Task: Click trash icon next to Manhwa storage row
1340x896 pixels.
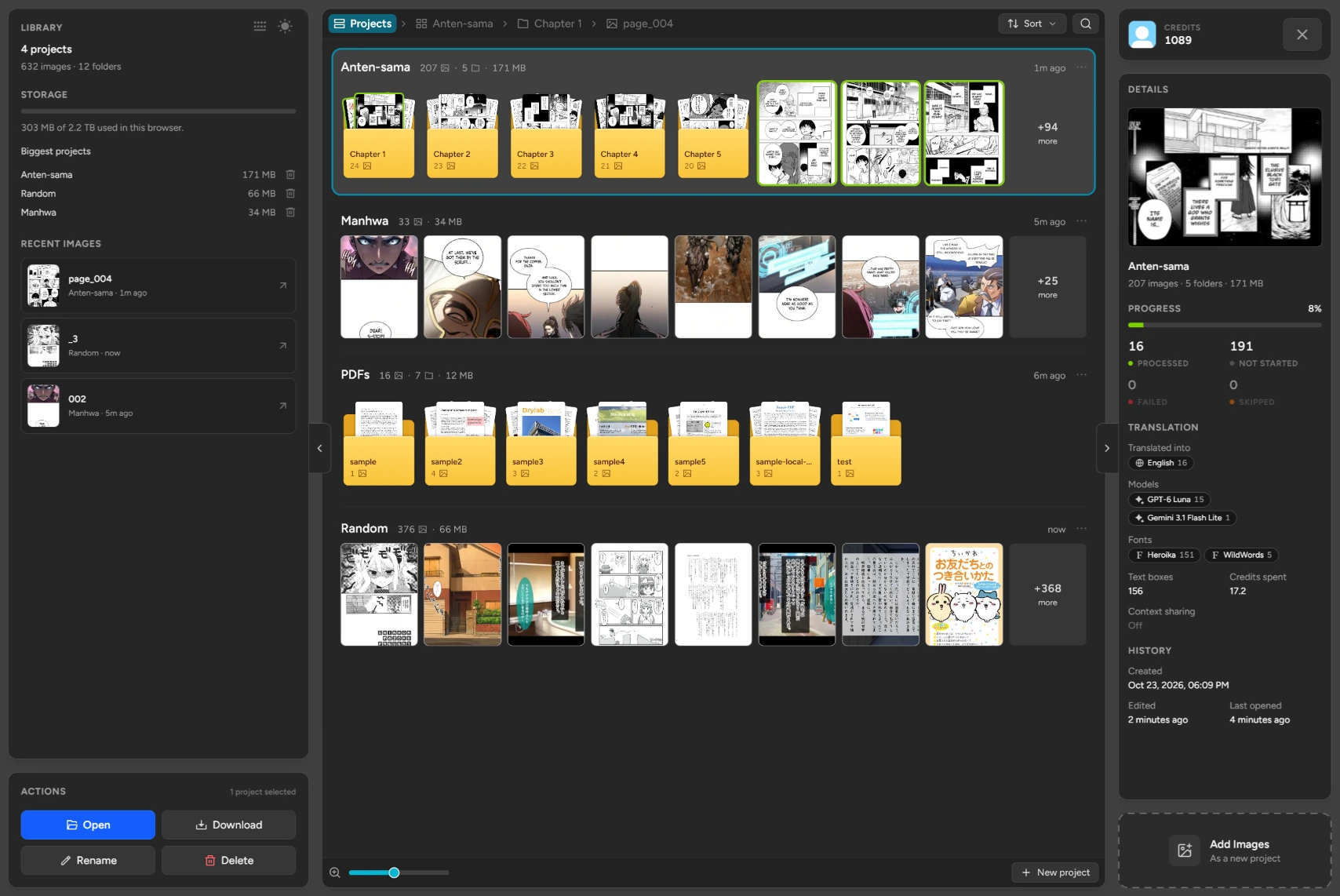Action: click(x=290, y=212)
